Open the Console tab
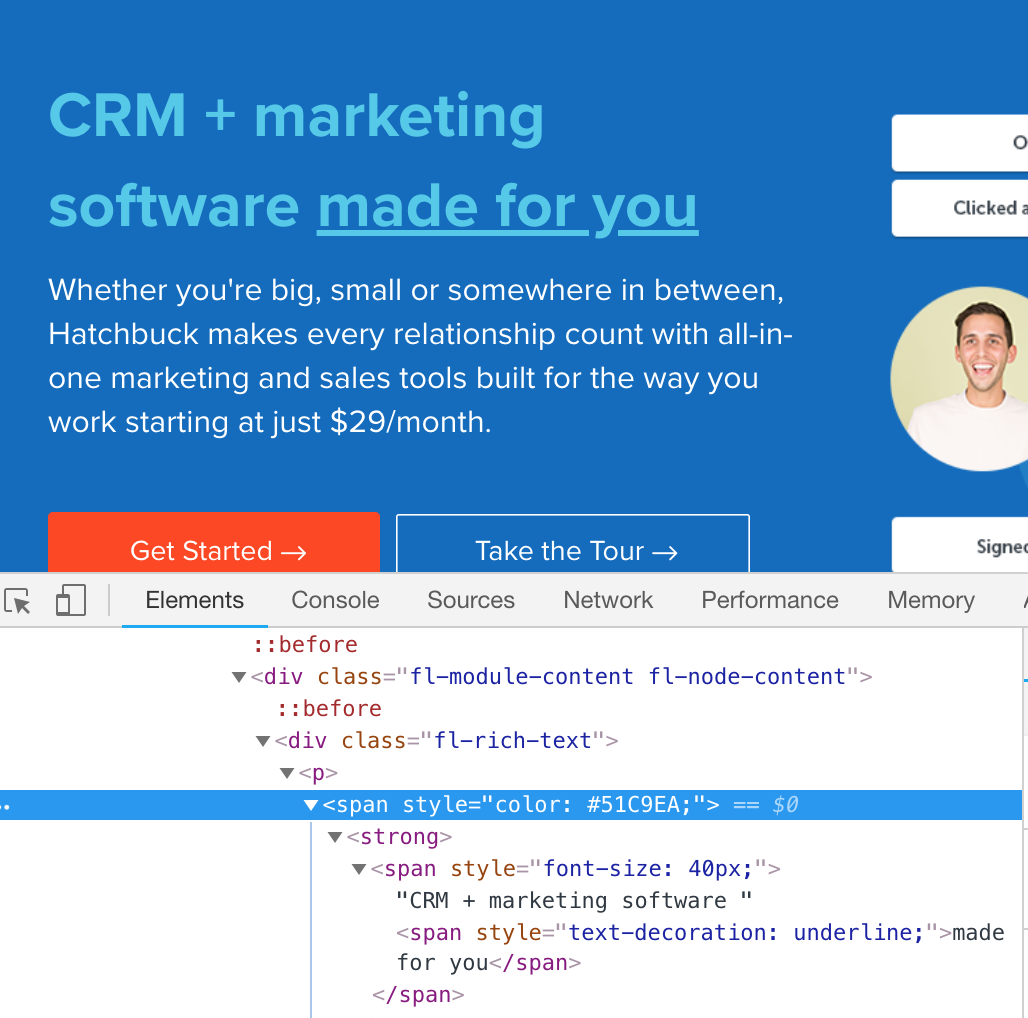The height and width of the screenshot is (1018, 1028). pyautogui.click(x=335, y=600)
